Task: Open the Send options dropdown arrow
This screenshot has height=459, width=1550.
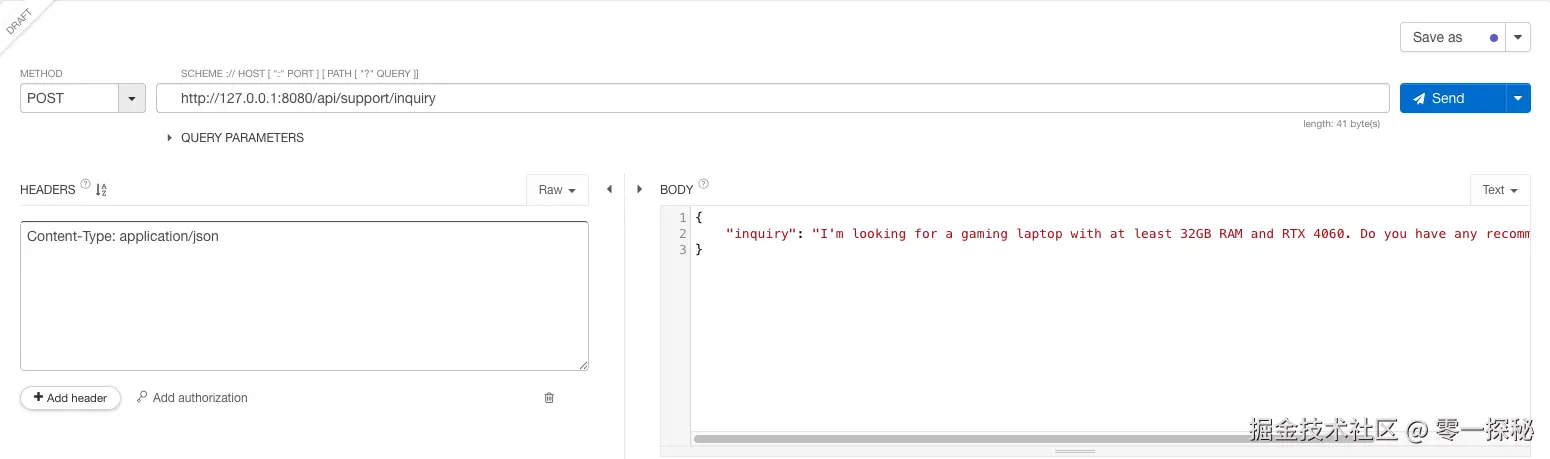Action: point(1518,98)
